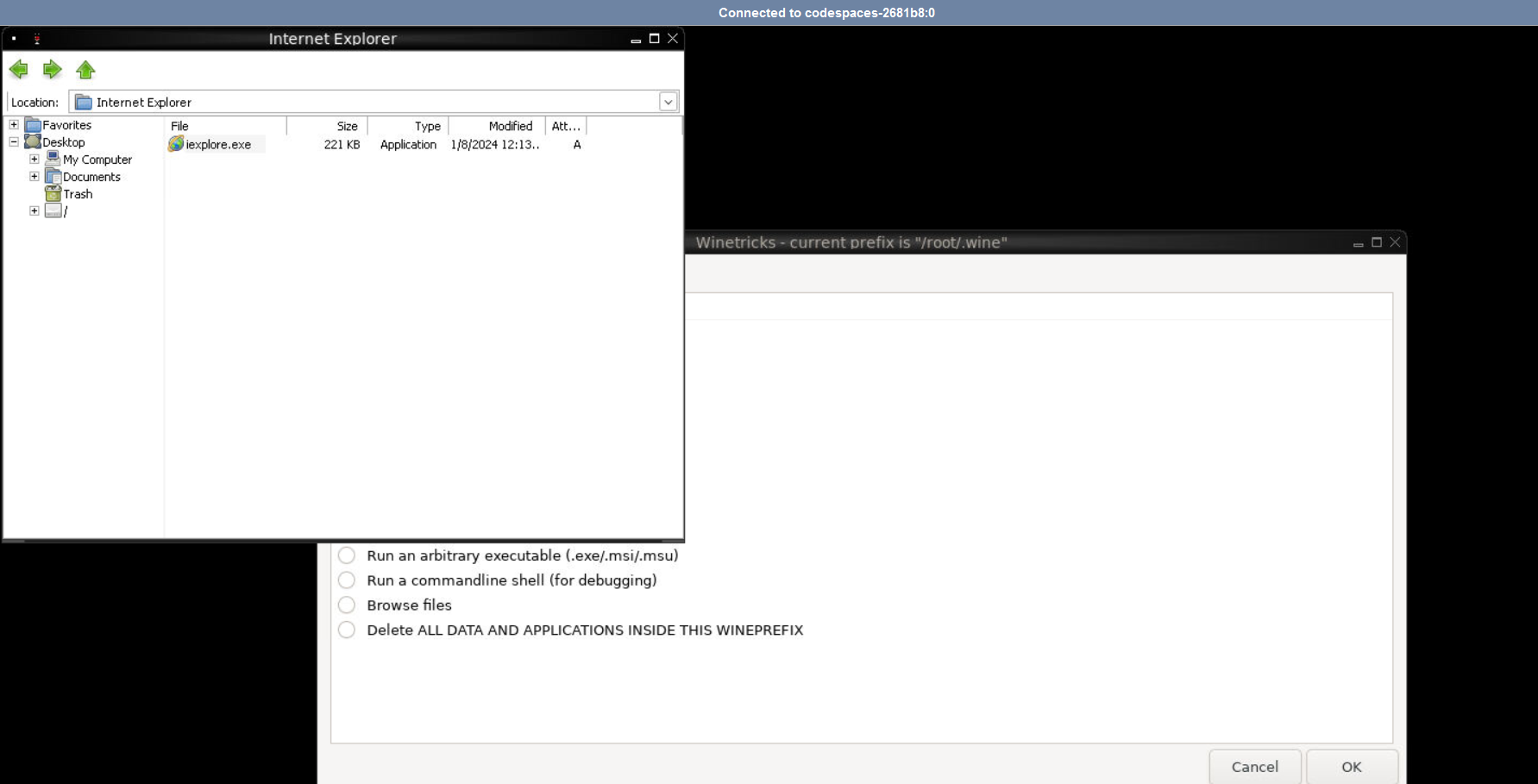Select the Favorites tree label

pyautogui.click(x=67, y=125)
